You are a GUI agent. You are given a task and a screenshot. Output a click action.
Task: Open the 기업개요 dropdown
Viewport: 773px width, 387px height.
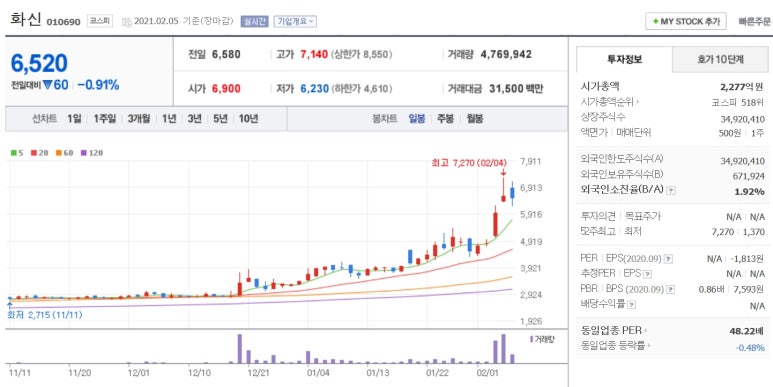point(295,21)
